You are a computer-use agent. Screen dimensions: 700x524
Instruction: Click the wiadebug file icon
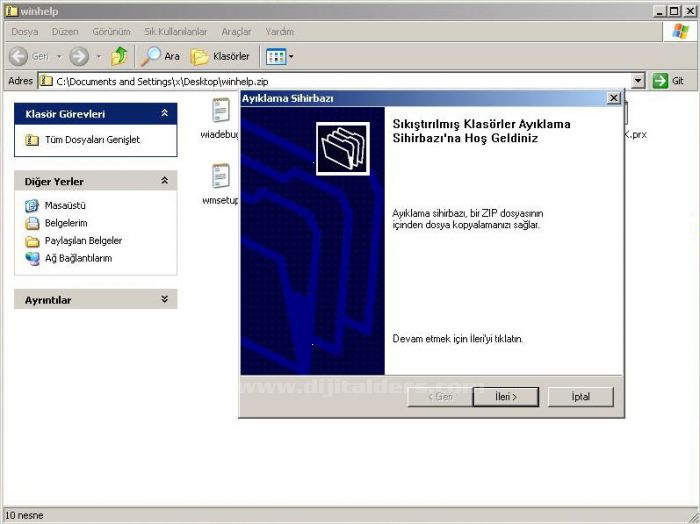pos(221,111)
